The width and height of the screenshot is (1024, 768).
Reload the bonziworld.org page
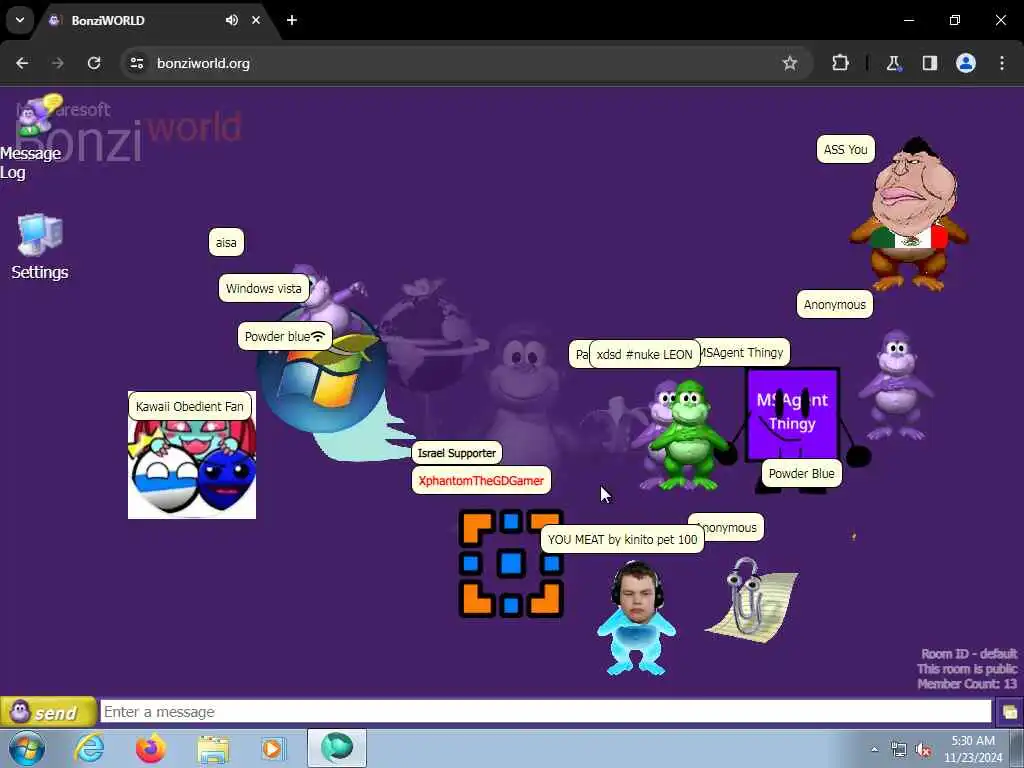pos(94,63)
